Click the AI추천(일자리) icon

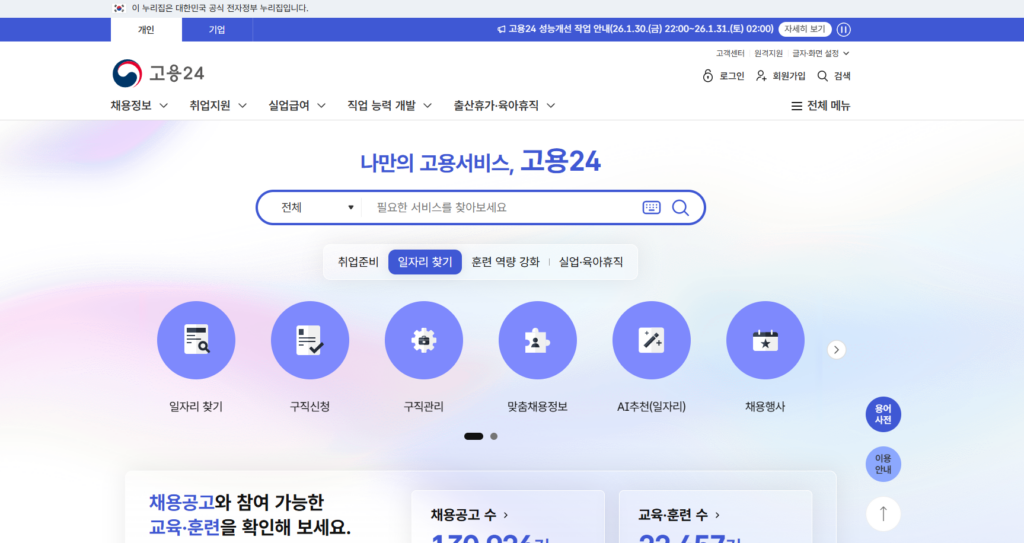click(x=651, y=340)
